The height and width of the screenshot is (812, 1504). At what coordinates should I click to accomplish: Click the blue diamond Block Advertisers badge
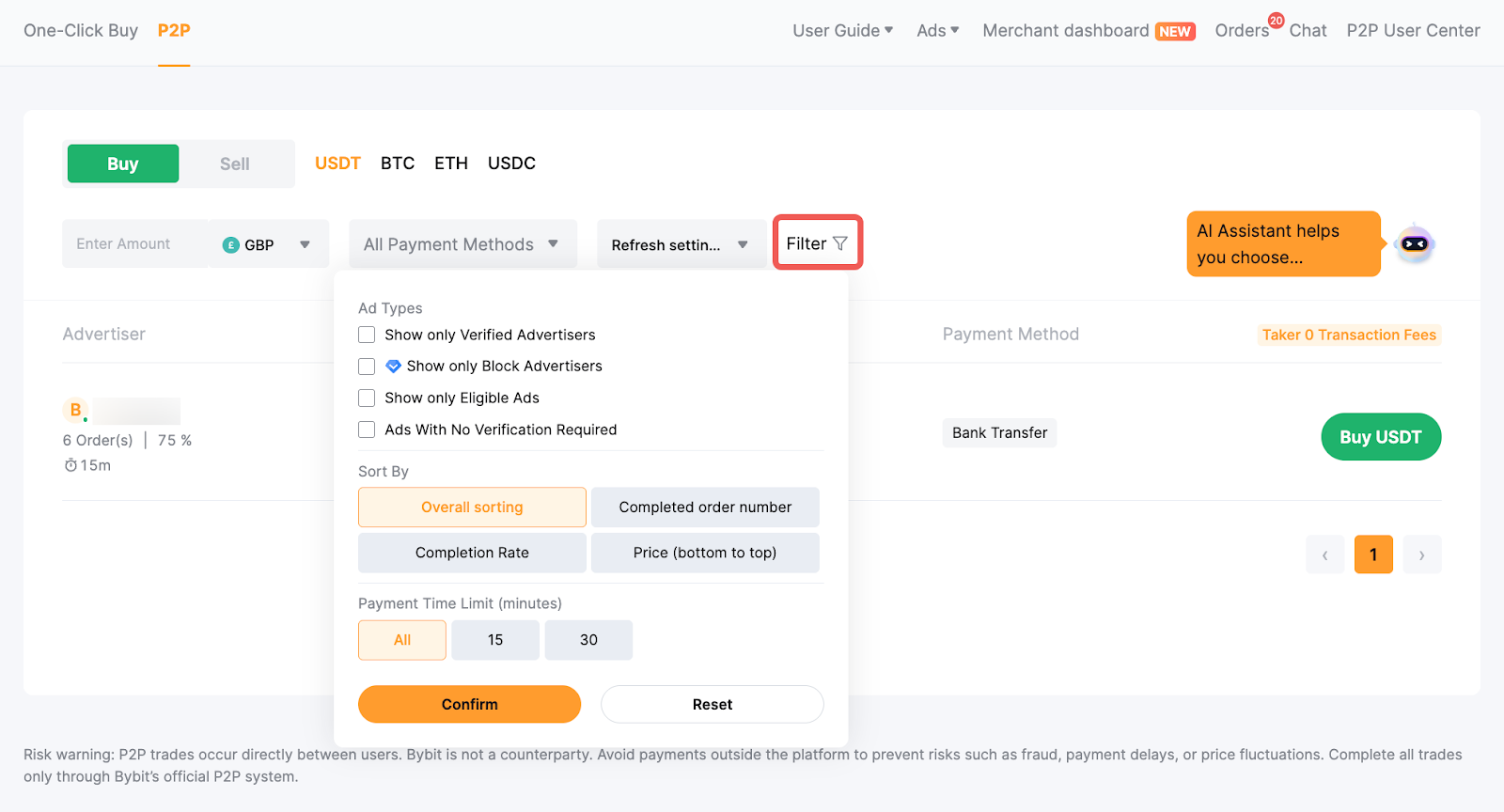pos(394,367)
